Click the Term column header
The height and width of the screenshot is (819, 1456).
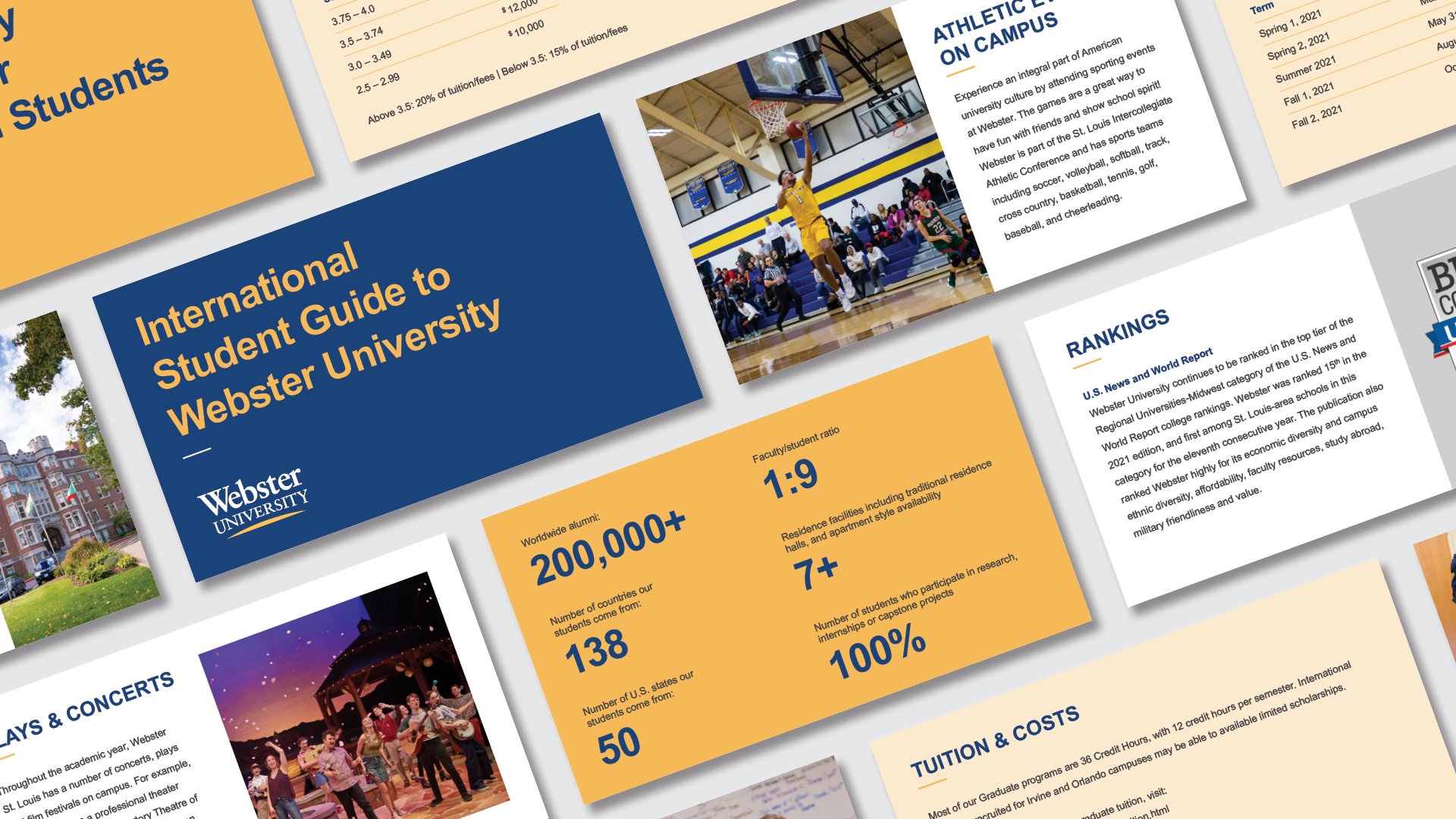click(1262, 8)
